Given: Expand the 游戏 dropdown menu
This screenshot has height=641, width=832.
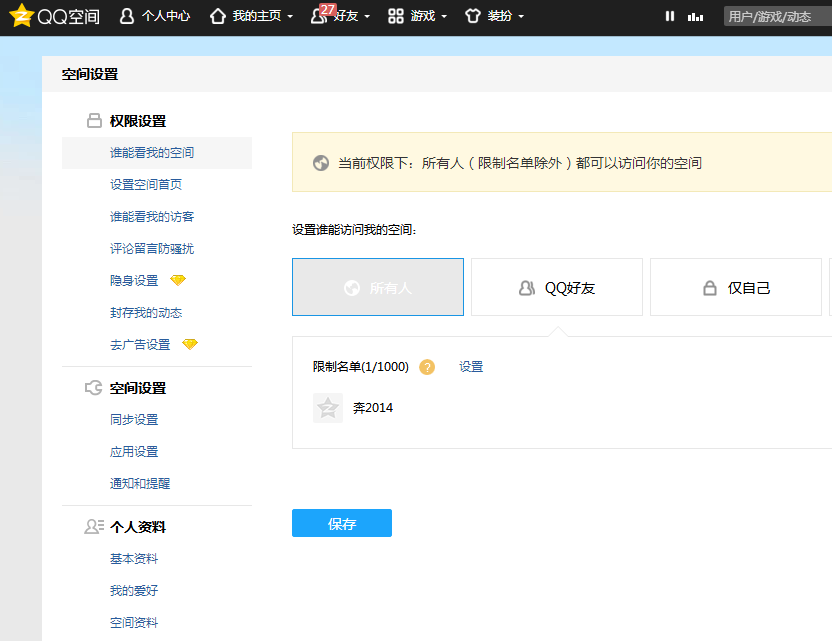Looking at the screenshot, I should click(x=417, y=16).
